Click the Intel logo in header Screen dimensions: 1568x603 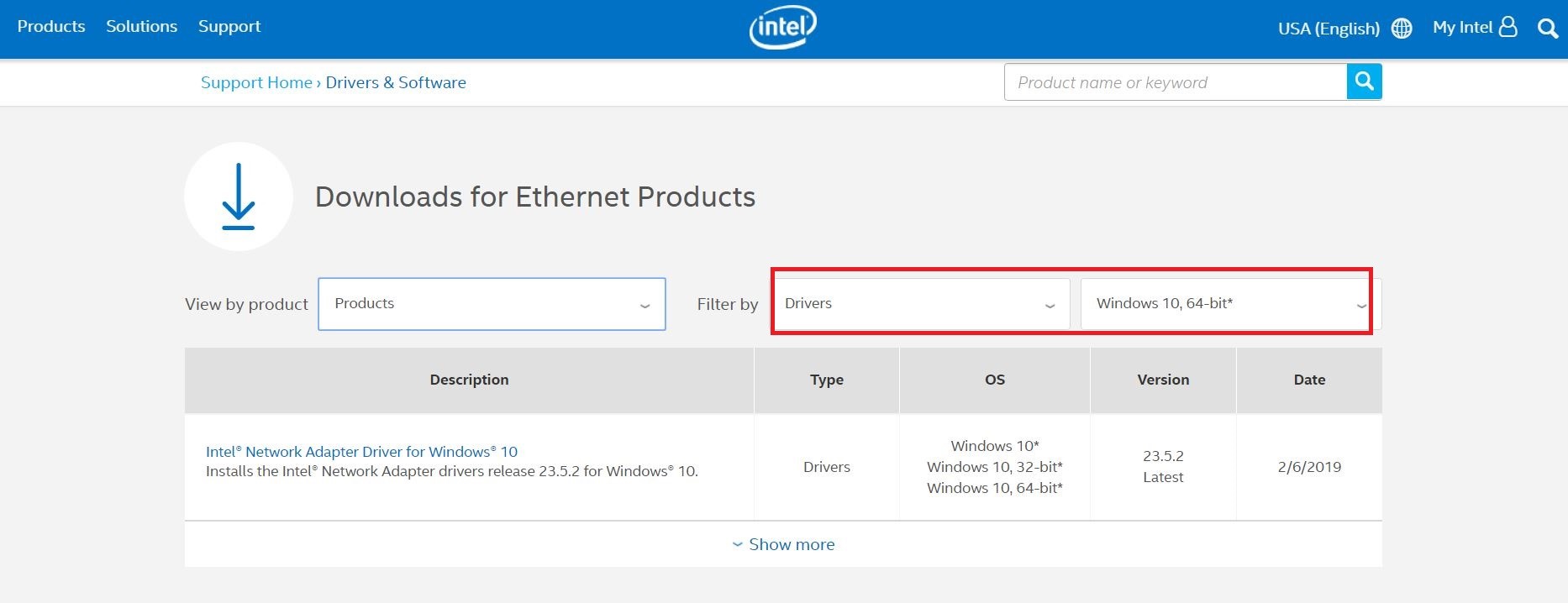[x=782, y=28]
